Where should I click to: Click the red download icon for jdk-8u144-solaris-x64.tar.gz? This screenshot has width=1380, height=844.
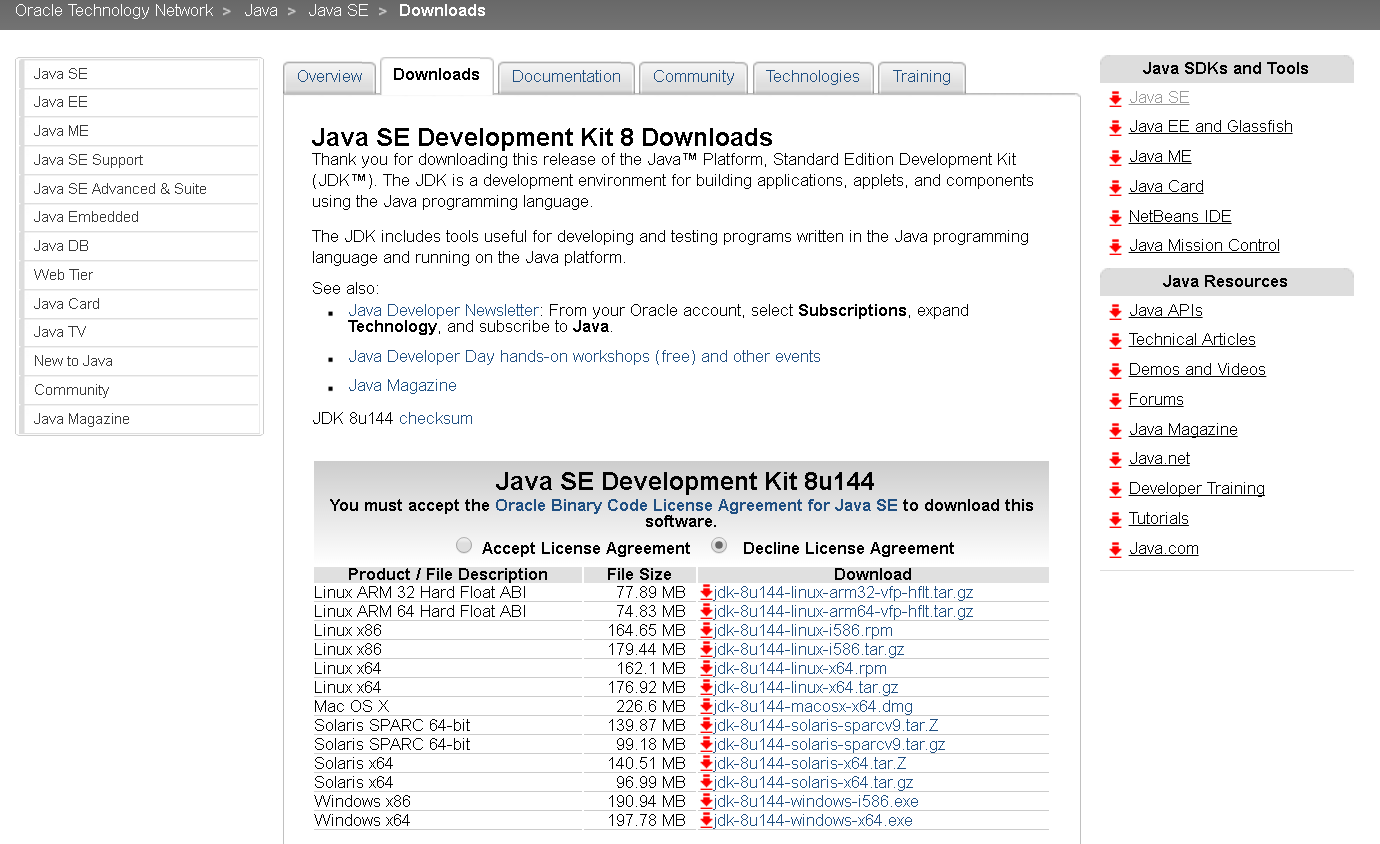coord(706,783)
